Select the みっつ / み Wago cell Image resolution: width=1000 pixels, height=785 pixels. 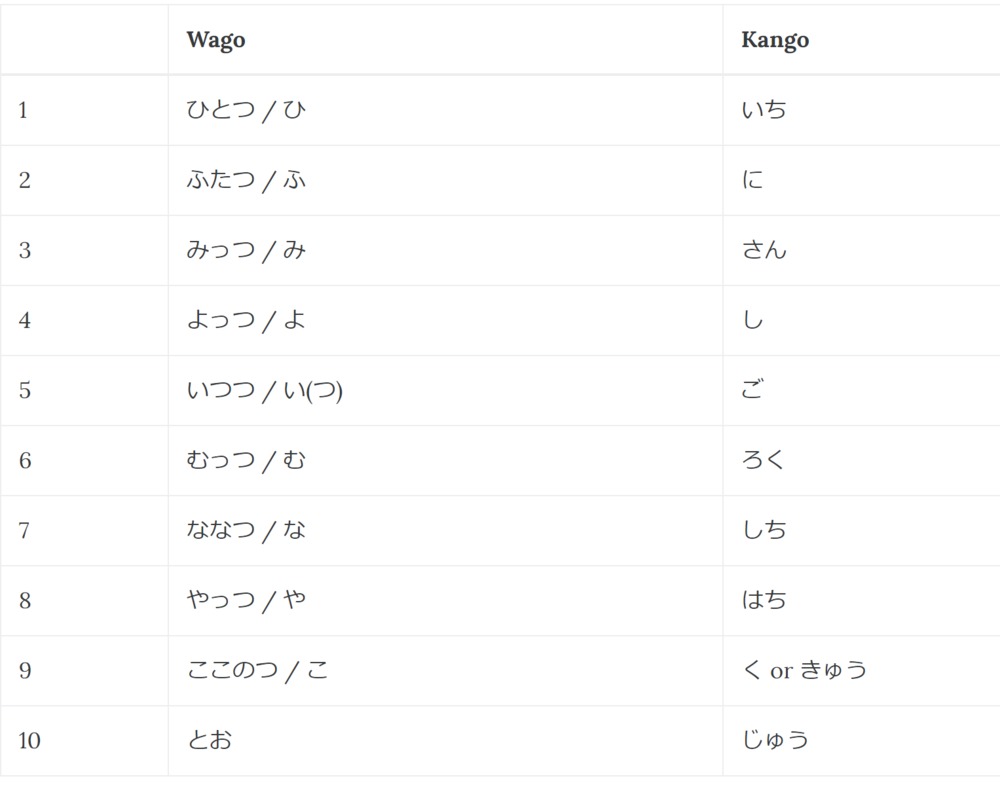coord(246,250)
